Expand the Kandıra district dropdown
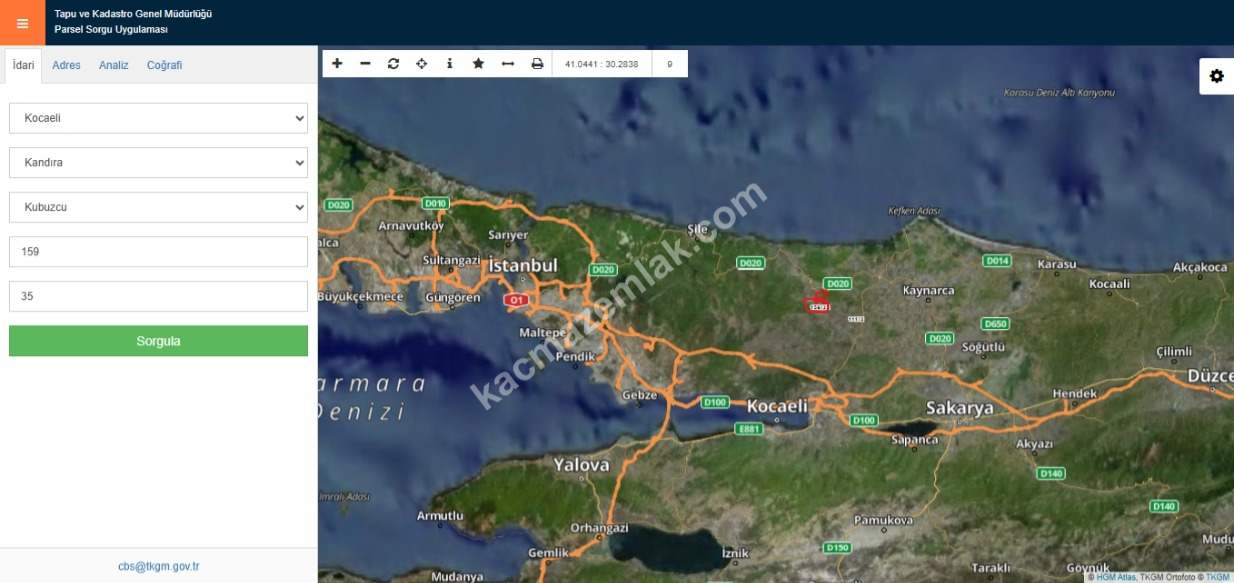This screenshot has width=1234, height=583. 158,162
